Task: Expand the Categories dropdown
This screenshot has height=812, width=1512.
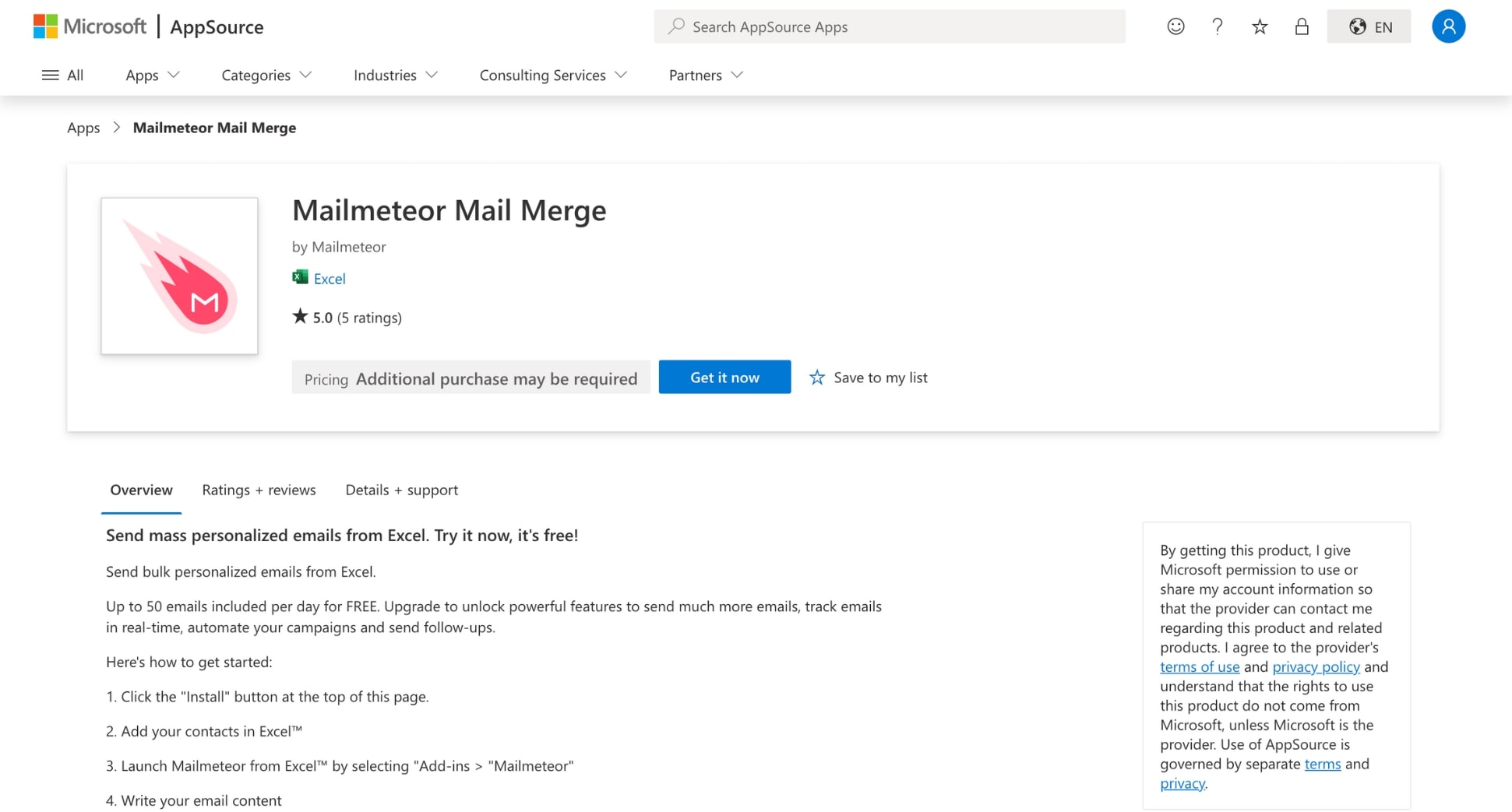Action: (x=266, y=75)
